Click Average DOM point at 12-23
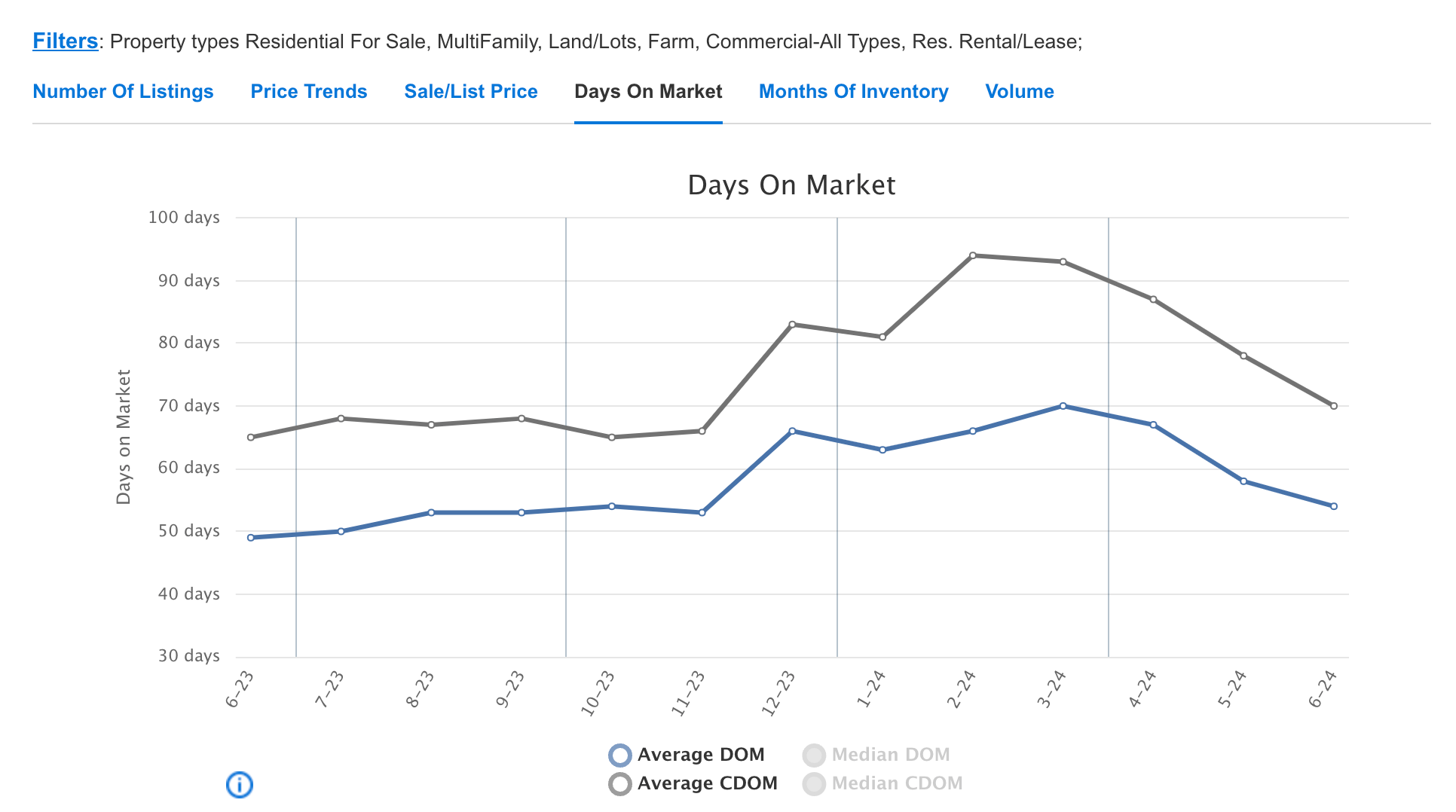1456x812 pixels. click(x=792, y=431)
